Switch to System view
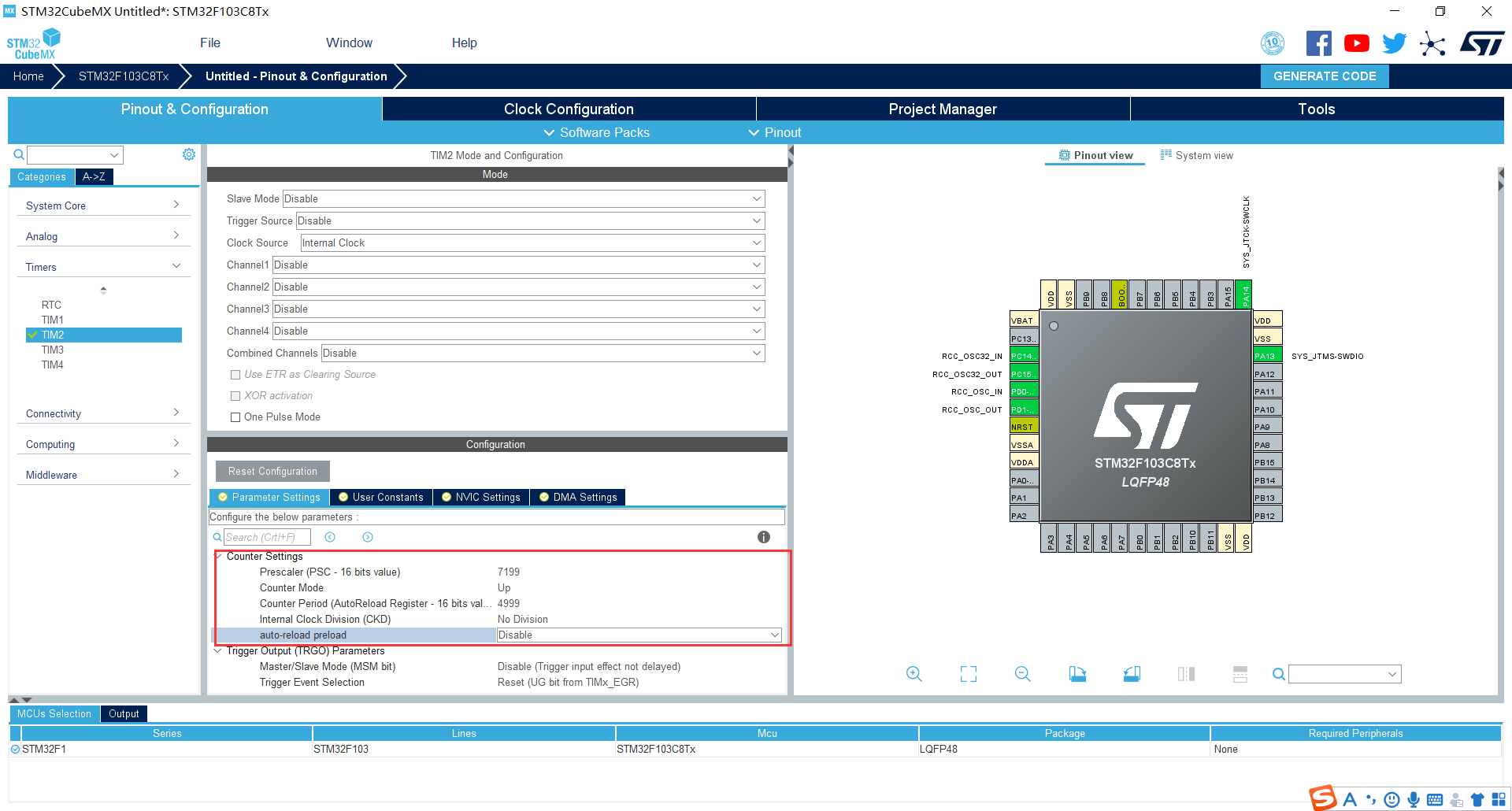Image resolution: width=1512 pixels, height=811 pixels. (1196, 156)
